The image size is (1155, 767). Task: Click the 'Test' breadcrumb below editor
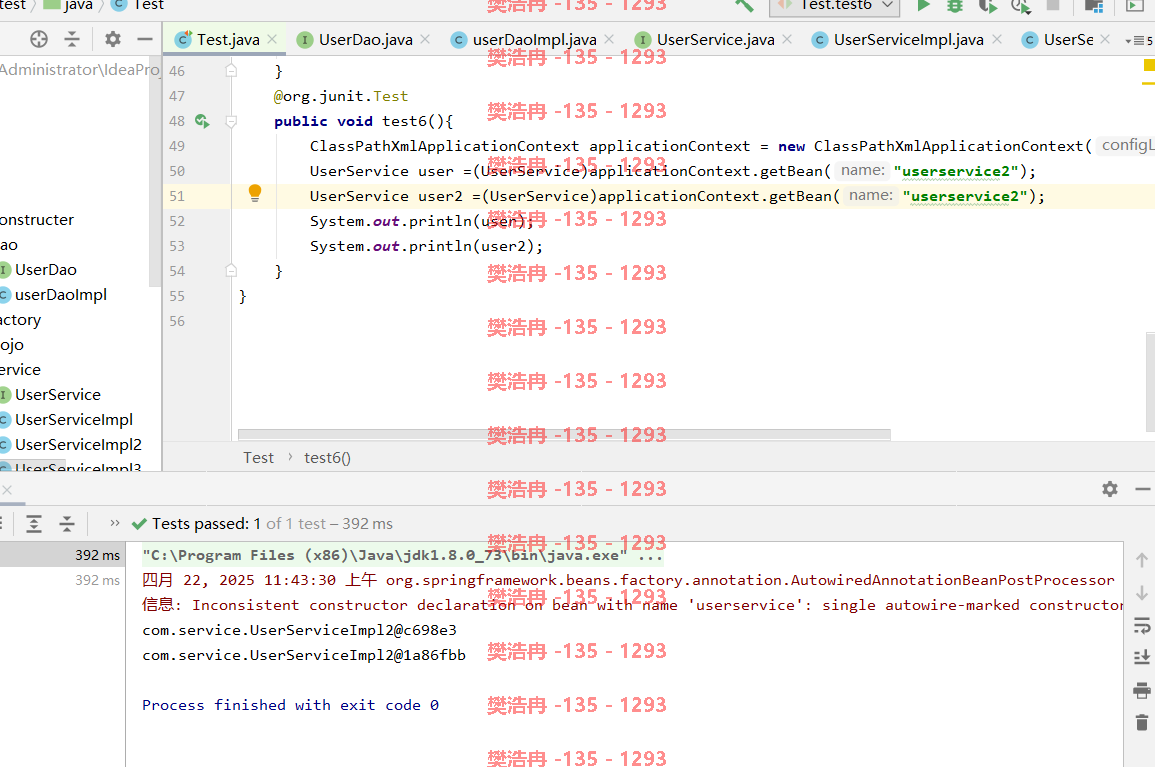pyautogui.click(x=259, y=458)
